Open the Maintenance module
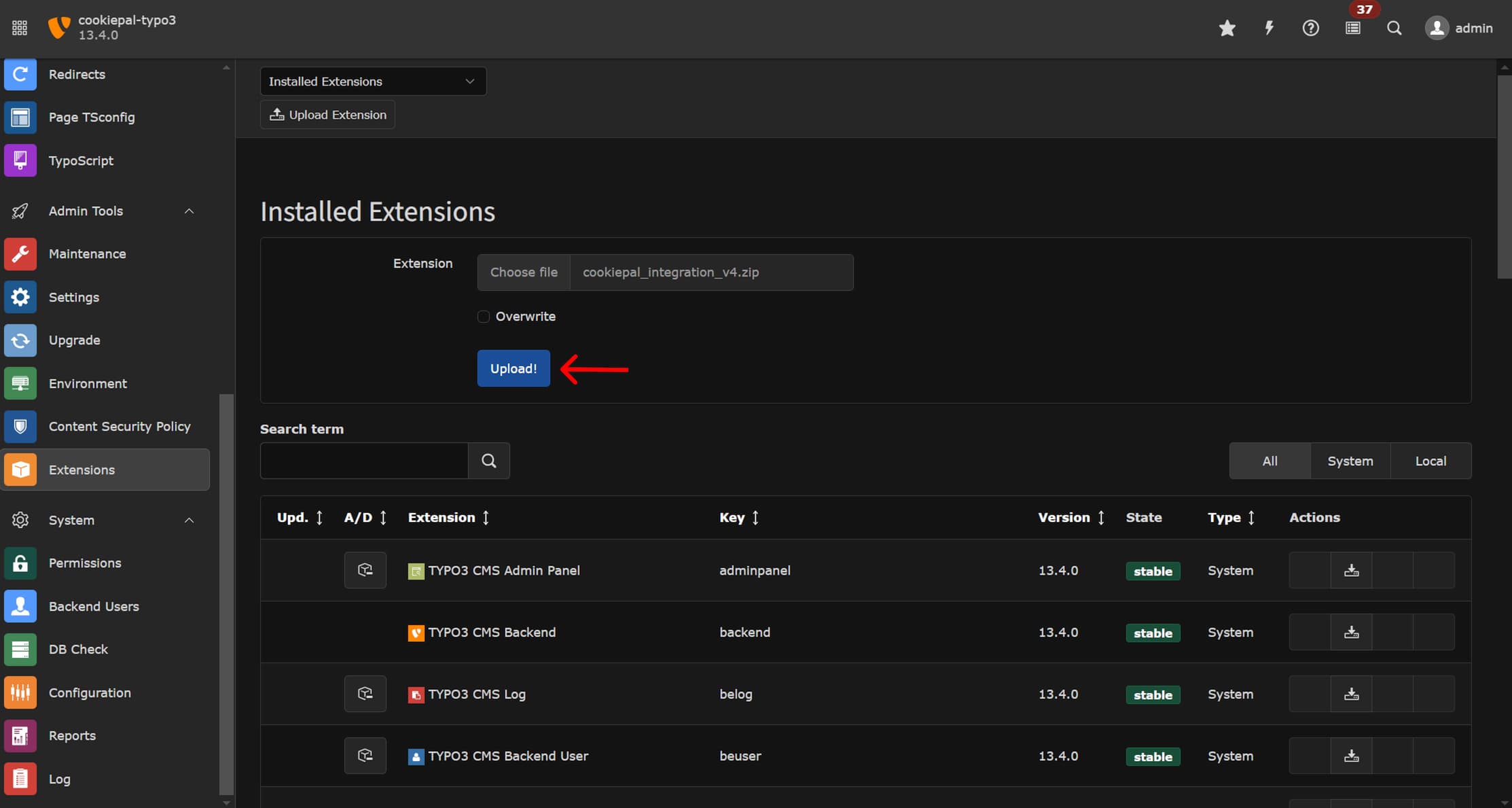Image resolution: width=1512 pixels, height=808 pixels. pos(87,254)
